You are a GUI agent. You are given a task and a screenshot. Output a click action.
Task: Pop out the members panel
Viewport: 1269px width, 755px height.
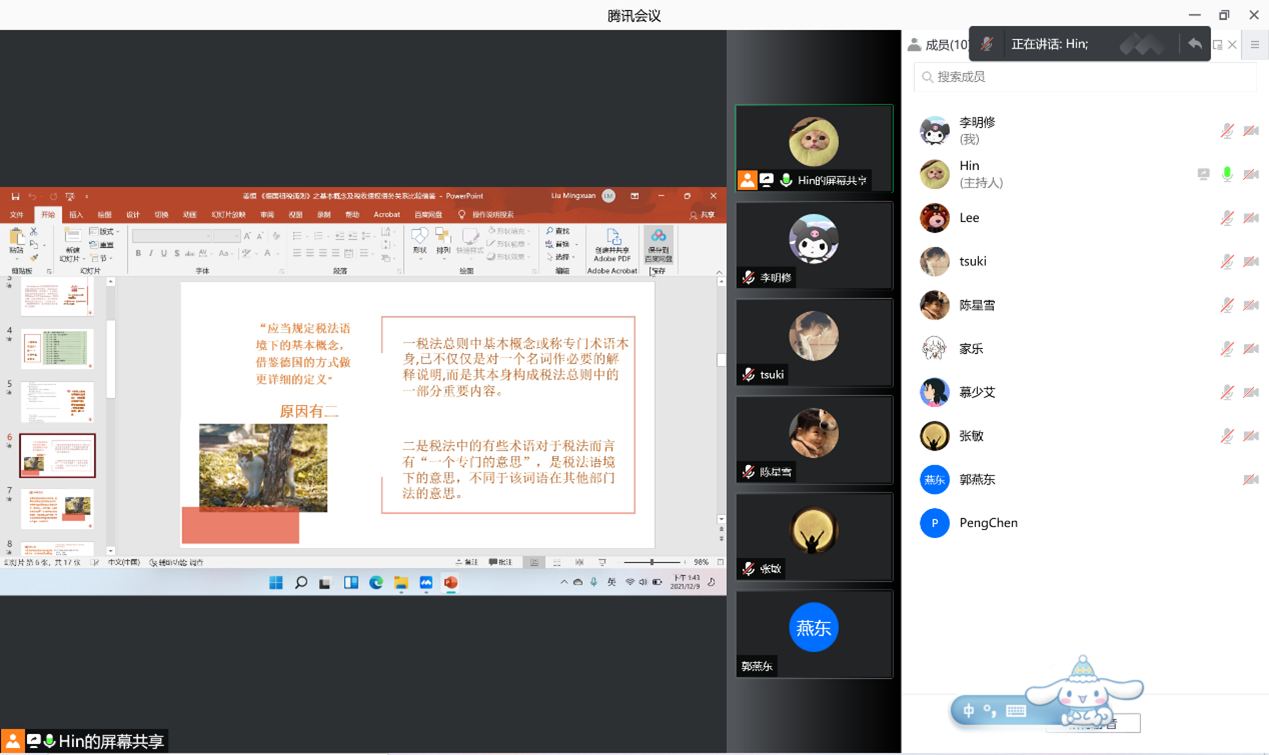click(1217, 45)
